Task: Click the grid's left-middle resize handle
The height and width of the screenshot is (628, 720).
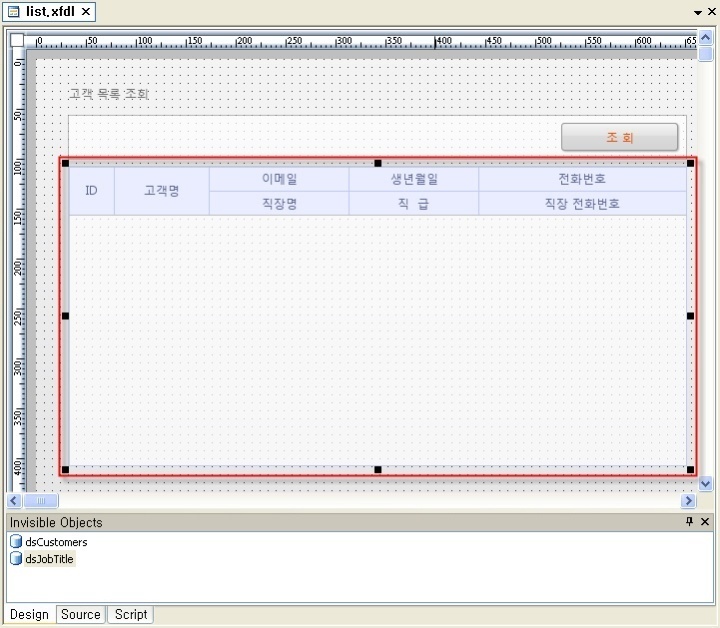Action: tap(65, 316)
